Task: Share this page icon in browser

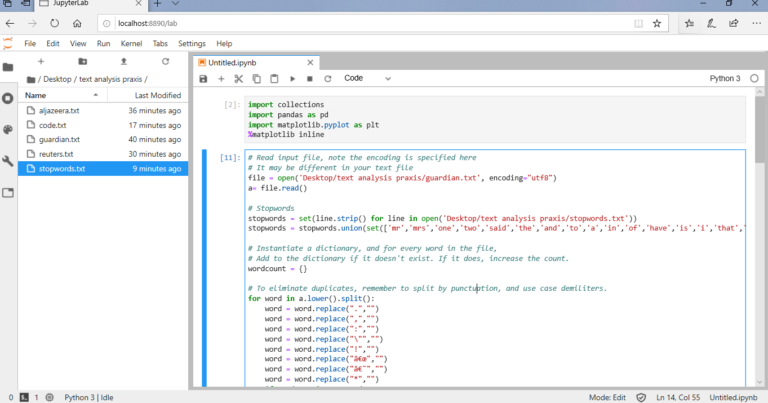Action: tap(734, 24)
